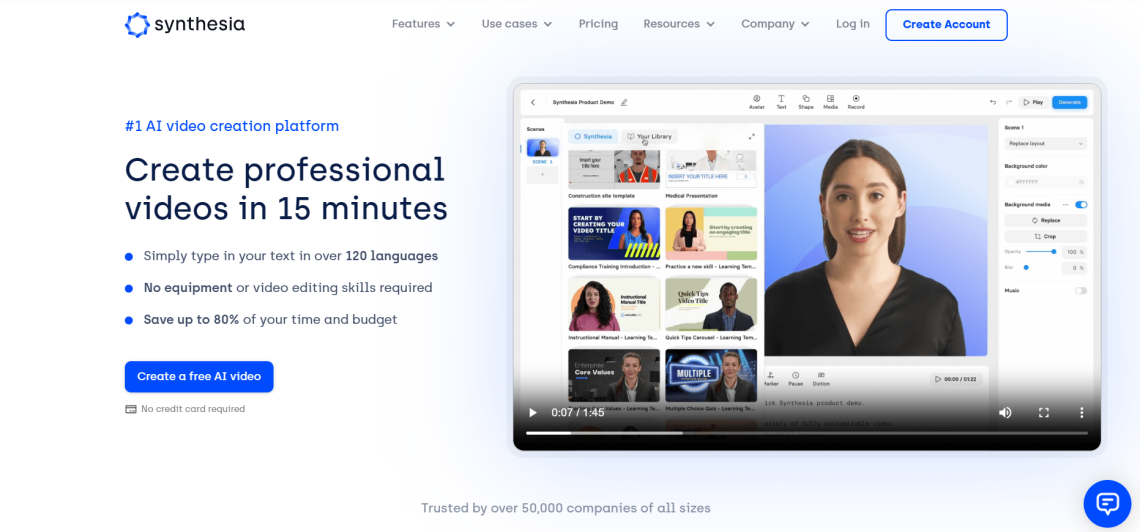Click the Synthesia logo in the header
The height and width of the screenshot is (532, 1140).
pos(185,24)
